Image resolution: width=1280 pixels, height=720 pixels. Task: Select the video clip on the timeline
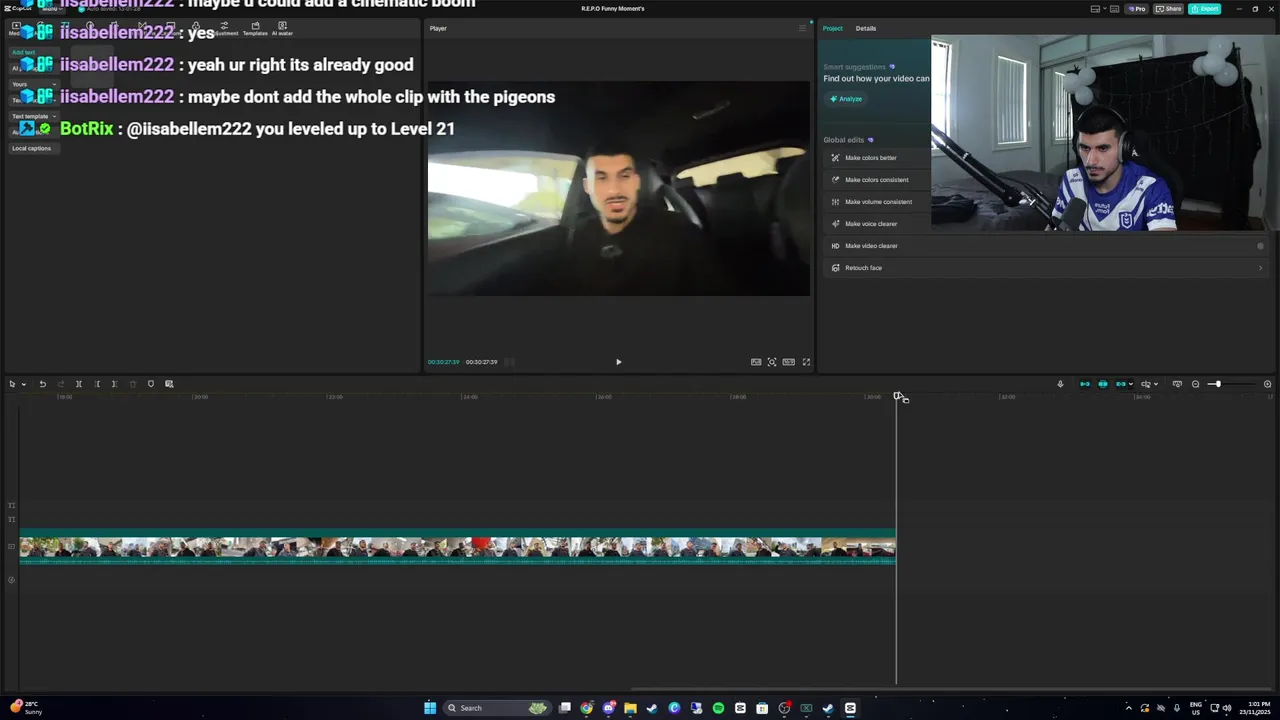[x=457, y=547]
